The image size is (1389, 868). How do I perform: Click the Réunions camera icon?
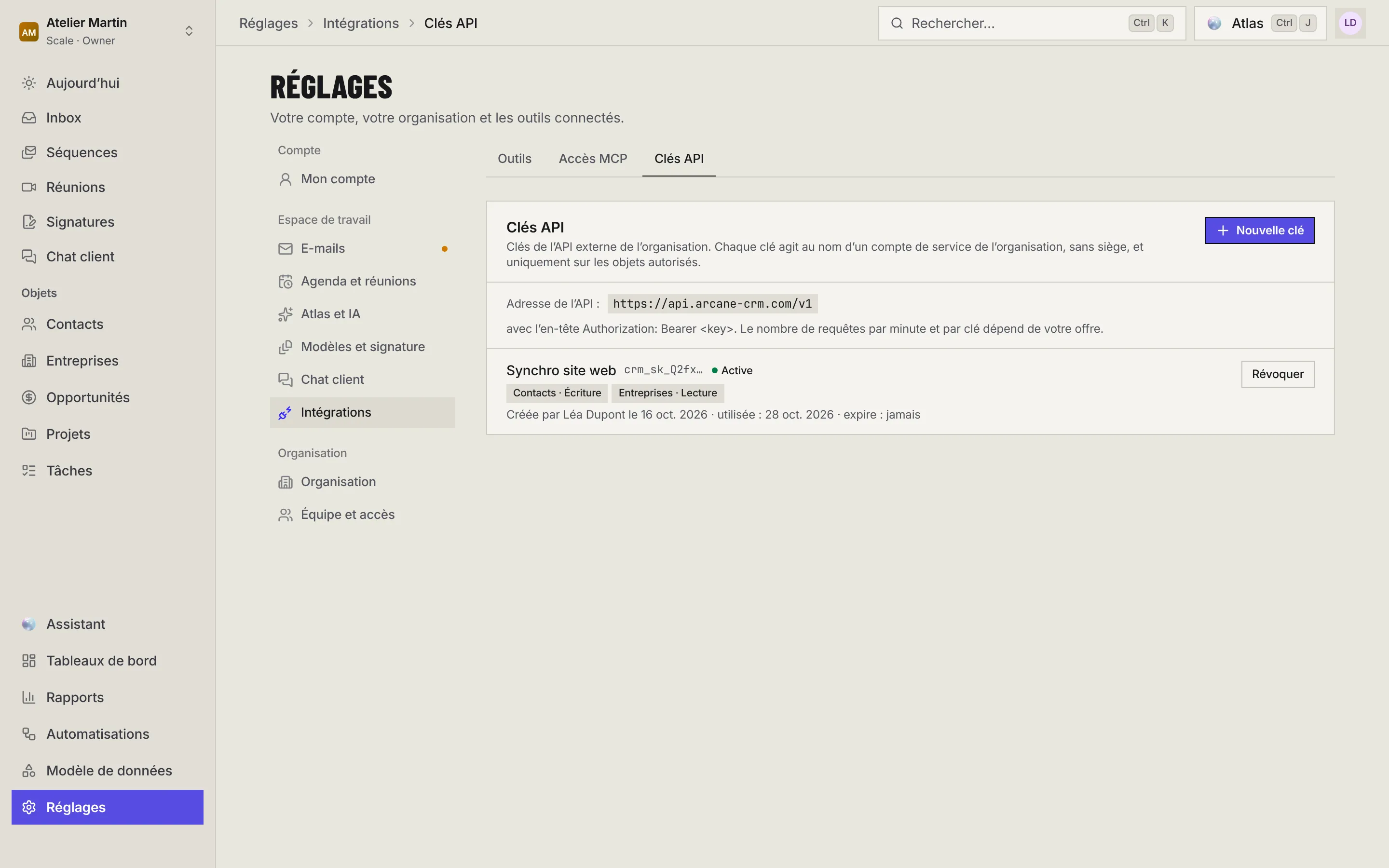coord(29,187)
